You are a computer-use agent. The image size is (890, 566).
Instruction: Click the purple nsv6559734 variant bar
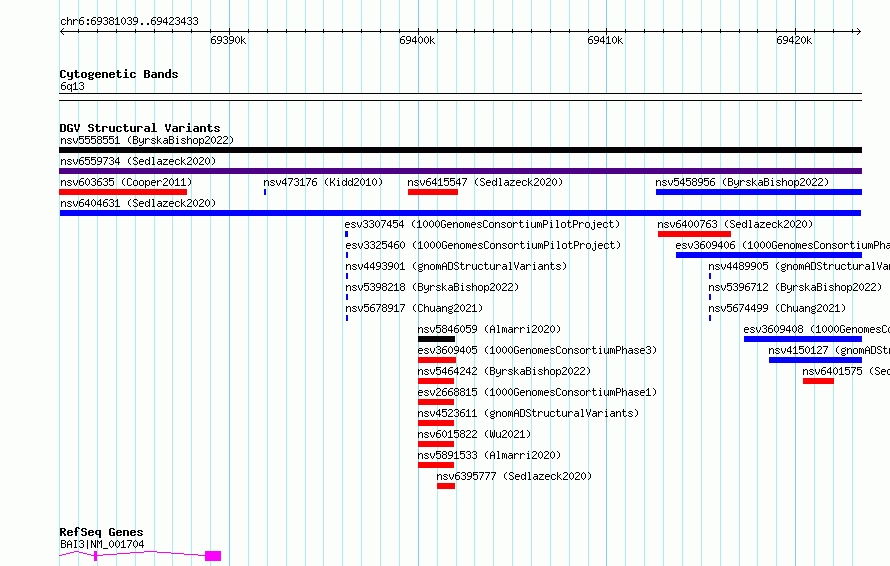coord(460,171)
